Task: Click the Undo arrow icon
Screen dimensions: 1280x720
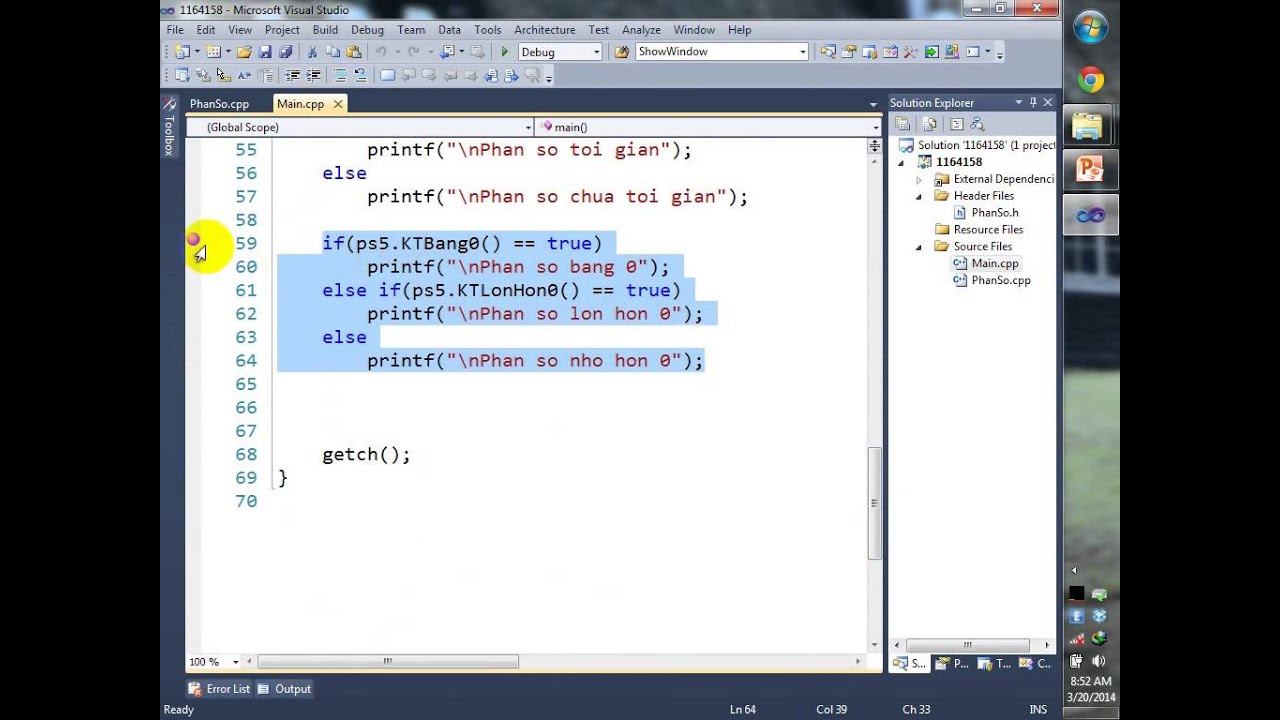Action: (x=381, y=52)
